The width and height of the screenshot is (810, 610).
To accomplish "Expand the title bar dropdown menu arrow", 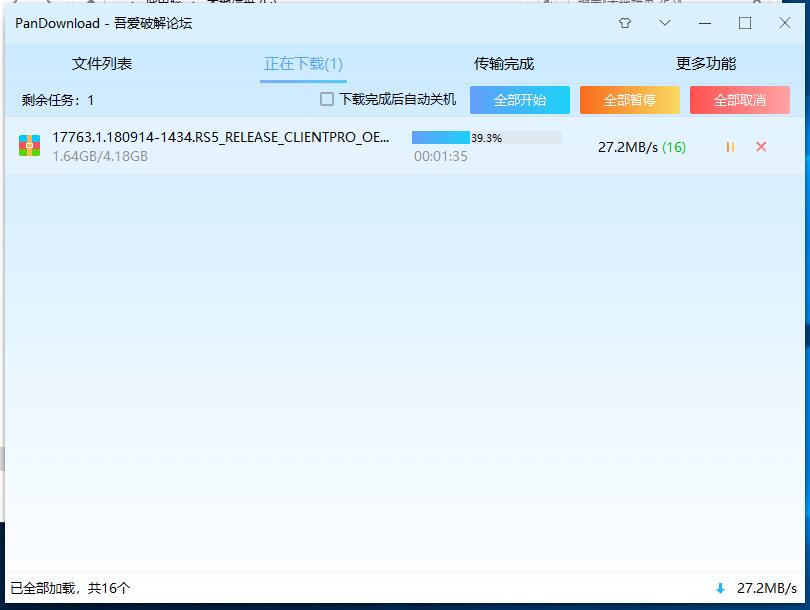I will click(x=665, y=23).
